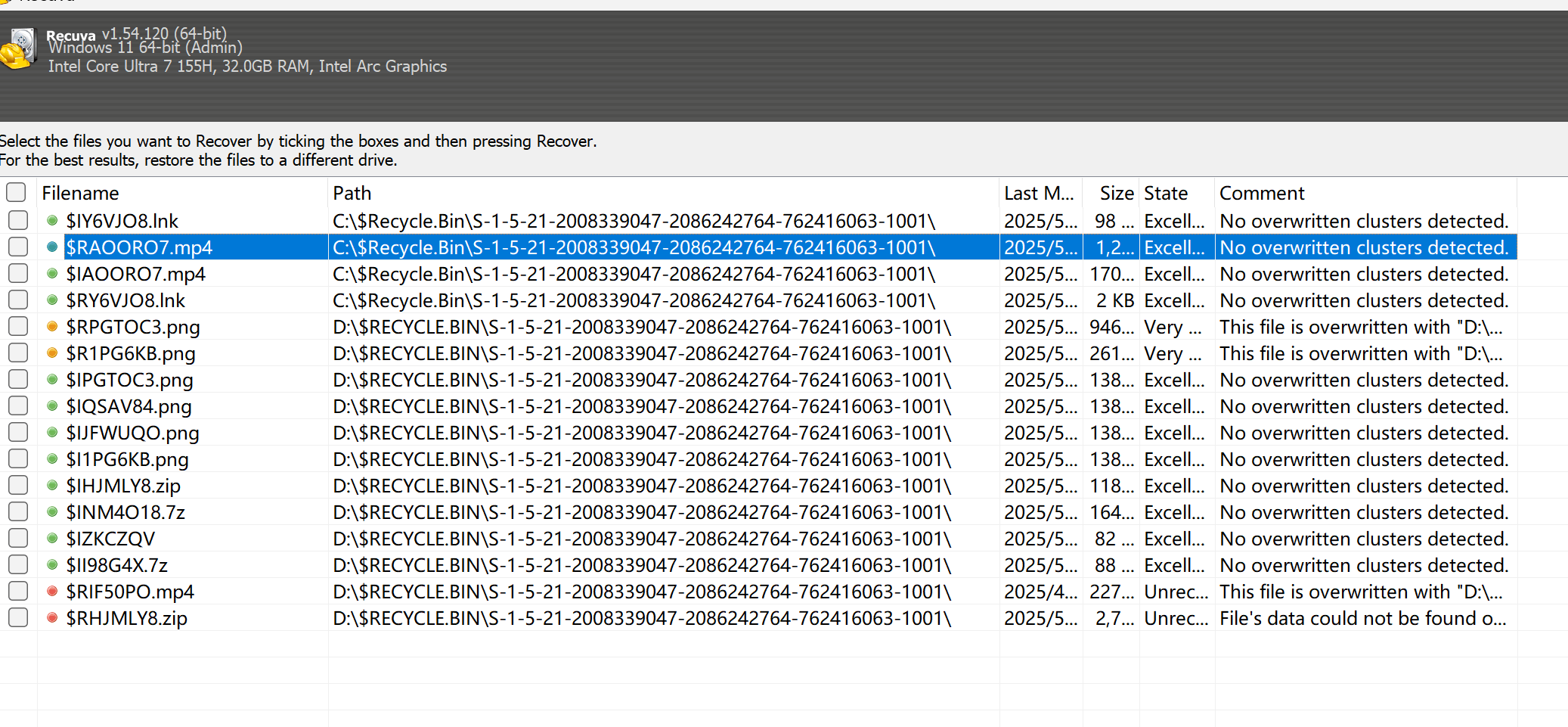Check the box beside $INM4O18.7z
This screenshot has height=727, width=1568.
tap(18, 512)
